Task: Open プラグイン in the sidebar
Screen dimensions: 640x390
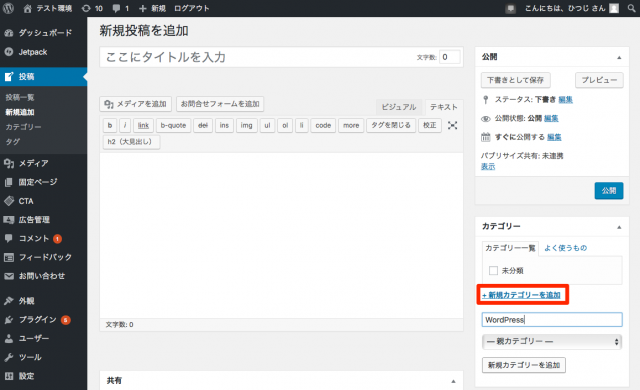Action: point(43,319)
